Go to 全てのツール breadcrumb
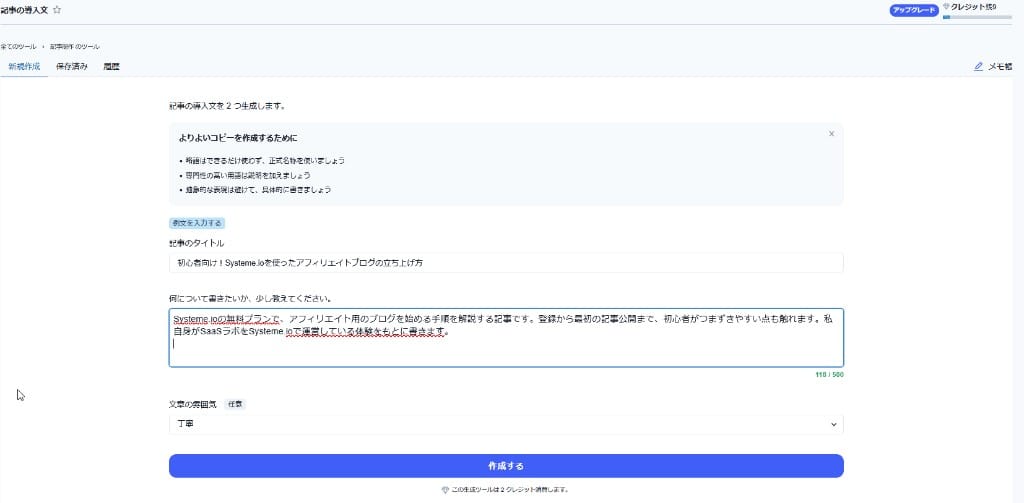Viewport: 1024px width, 503px height. coord(18,47)
